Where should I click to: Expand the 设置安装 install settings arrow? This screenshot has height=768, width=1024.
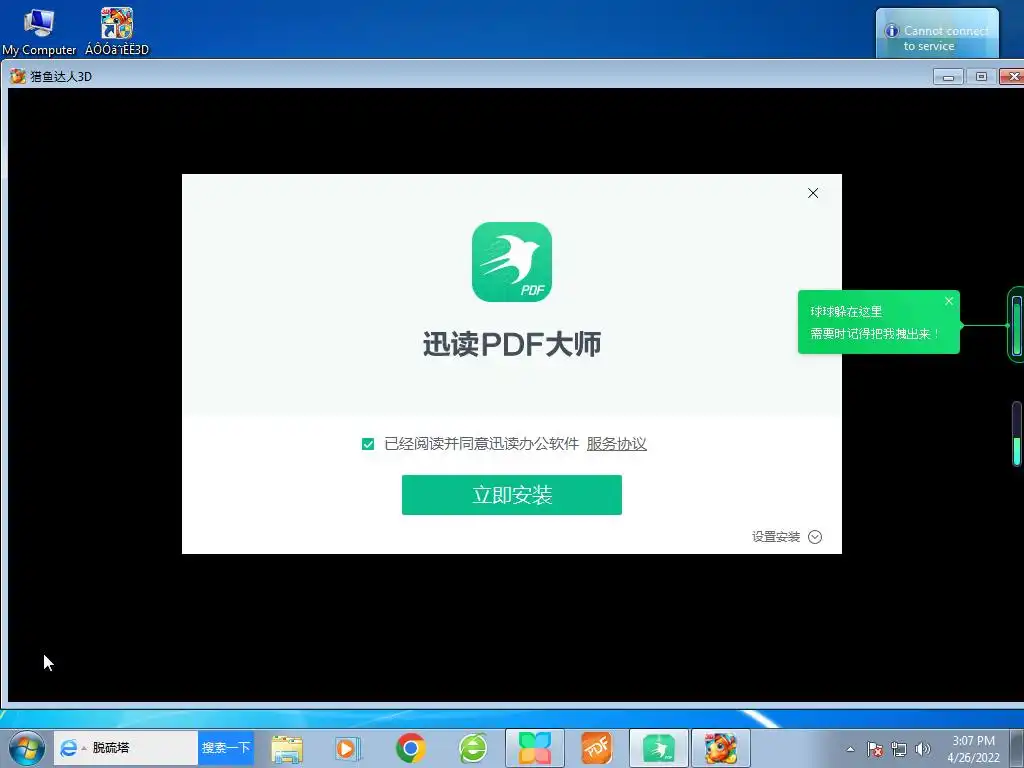point(814,537)
